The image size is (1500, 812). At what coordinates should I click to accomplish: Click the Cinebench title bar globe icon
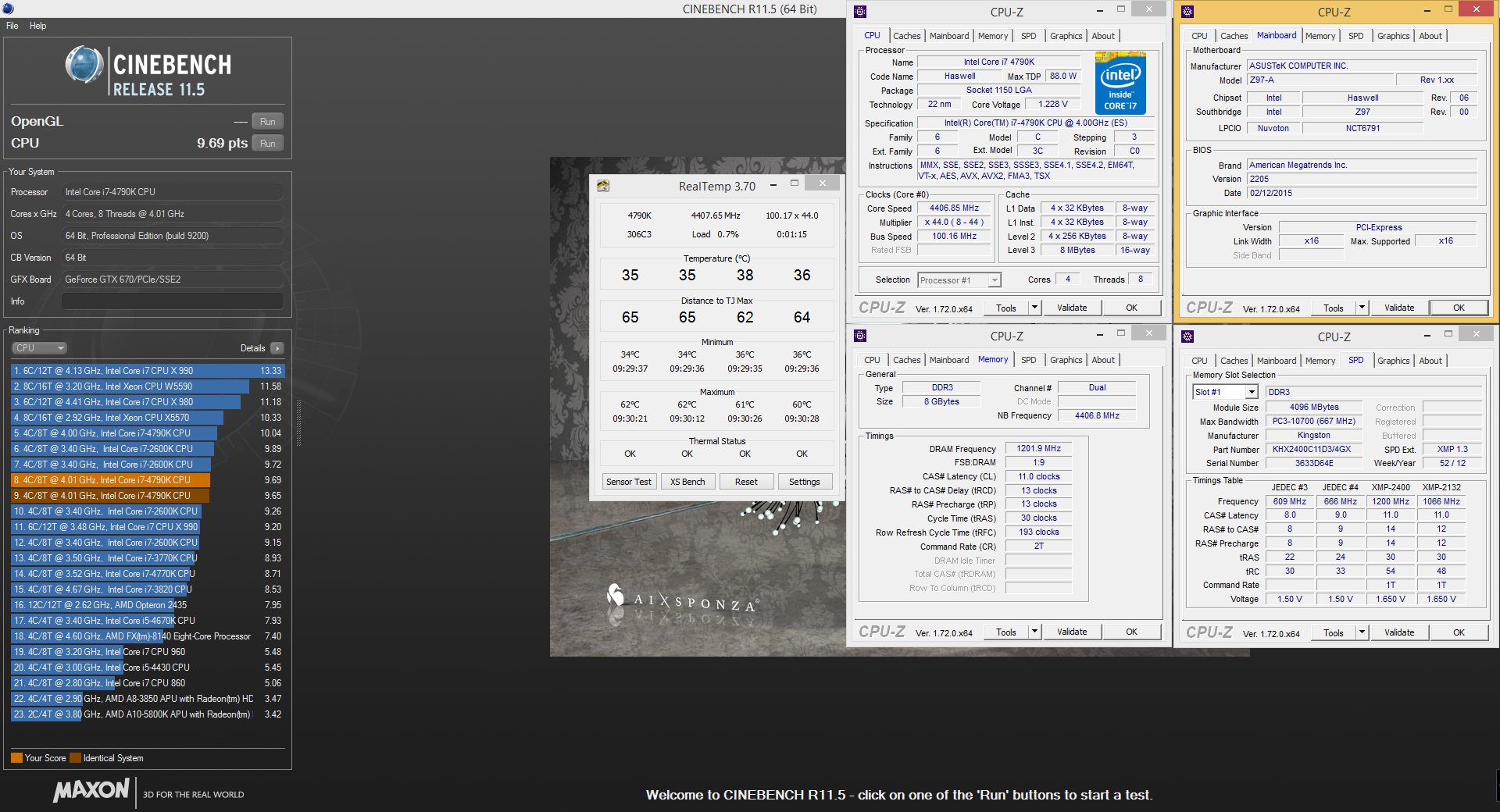click(8, 9)
